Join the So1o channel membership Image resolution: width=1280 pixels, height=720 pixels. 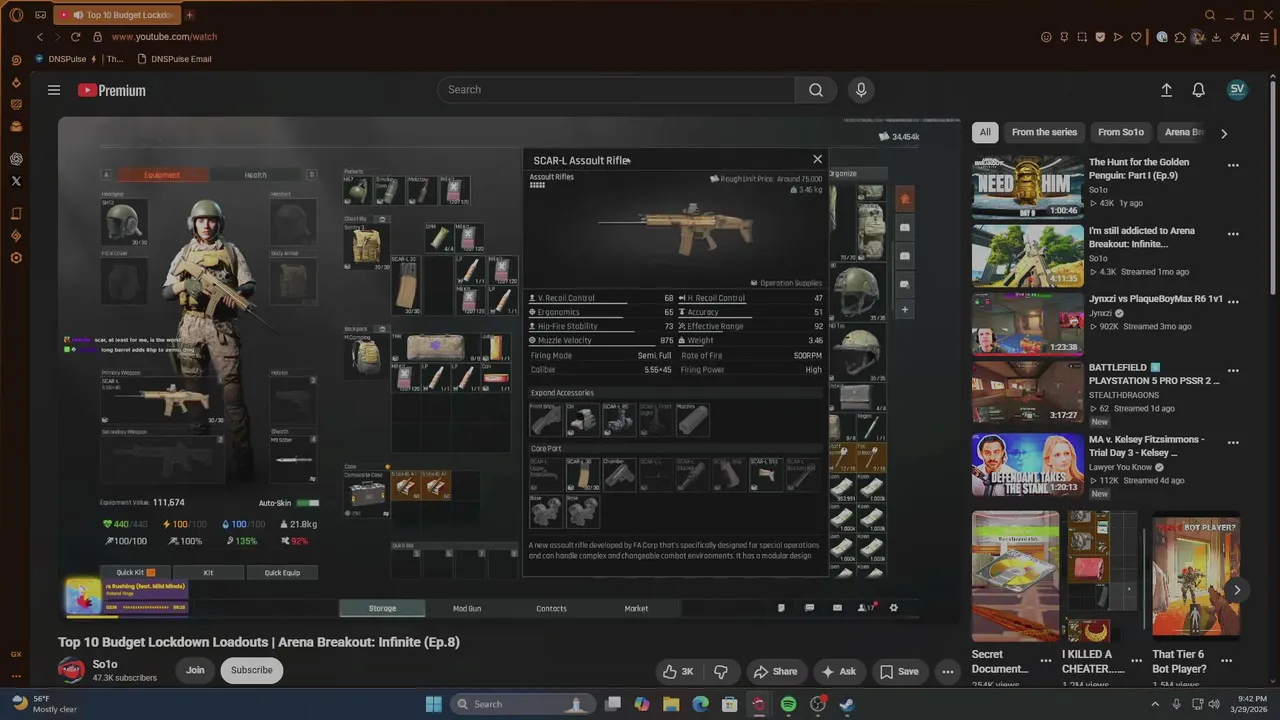pos(195,670)
